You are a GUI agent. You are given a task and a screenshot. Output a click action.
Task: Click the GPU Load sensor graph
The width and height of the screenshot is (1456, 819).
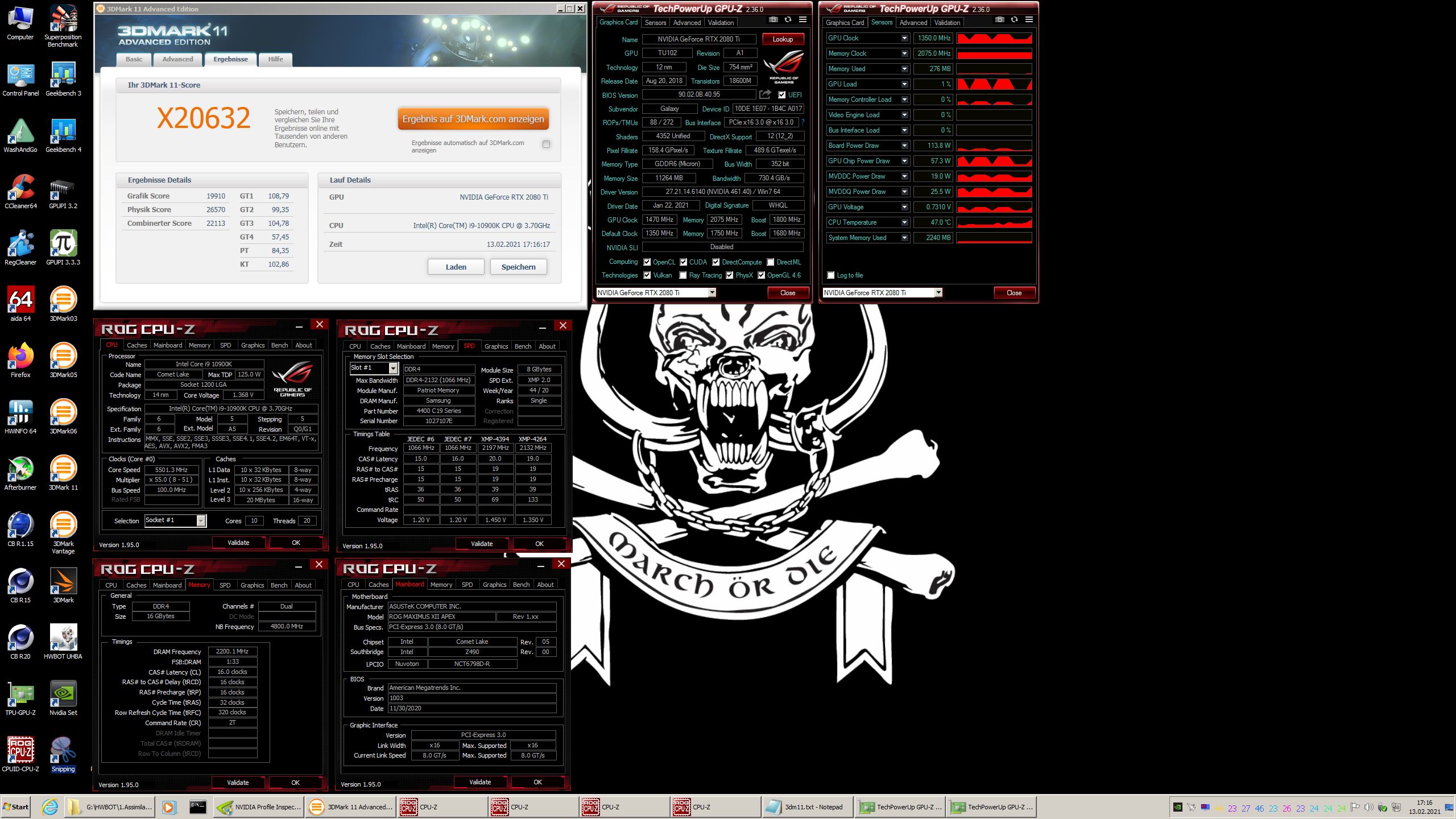994,84
